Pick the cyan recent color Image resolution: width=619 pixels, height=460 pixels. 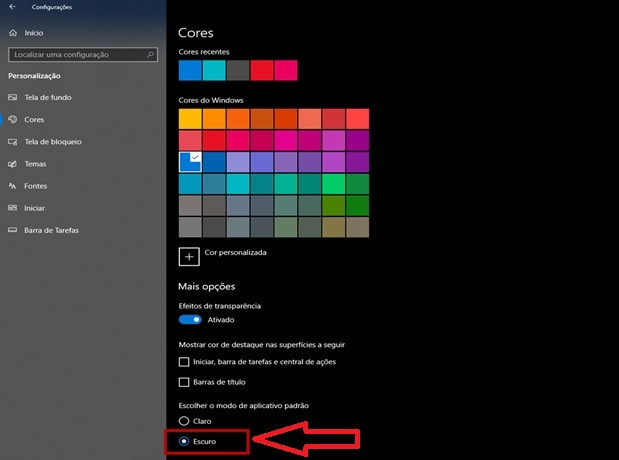coord(214,70)
